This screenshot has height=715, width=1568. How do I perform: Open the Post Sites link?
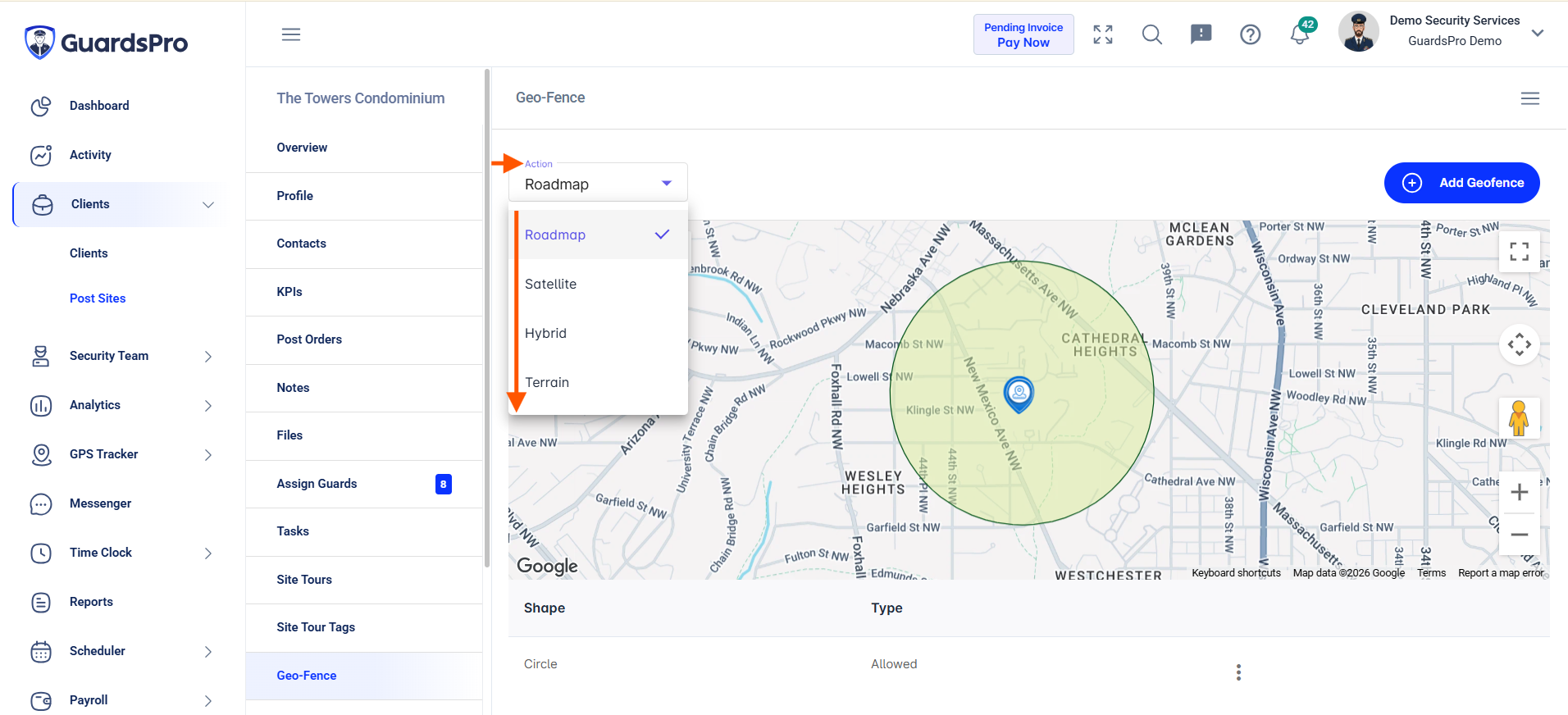coord(98,298)
